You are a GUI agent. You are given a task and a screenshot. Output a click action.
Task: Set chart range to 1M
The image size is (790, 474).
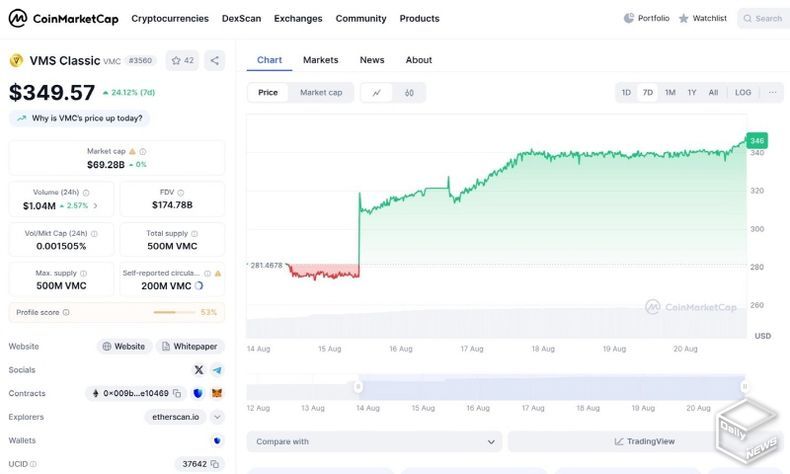[670, 93]
